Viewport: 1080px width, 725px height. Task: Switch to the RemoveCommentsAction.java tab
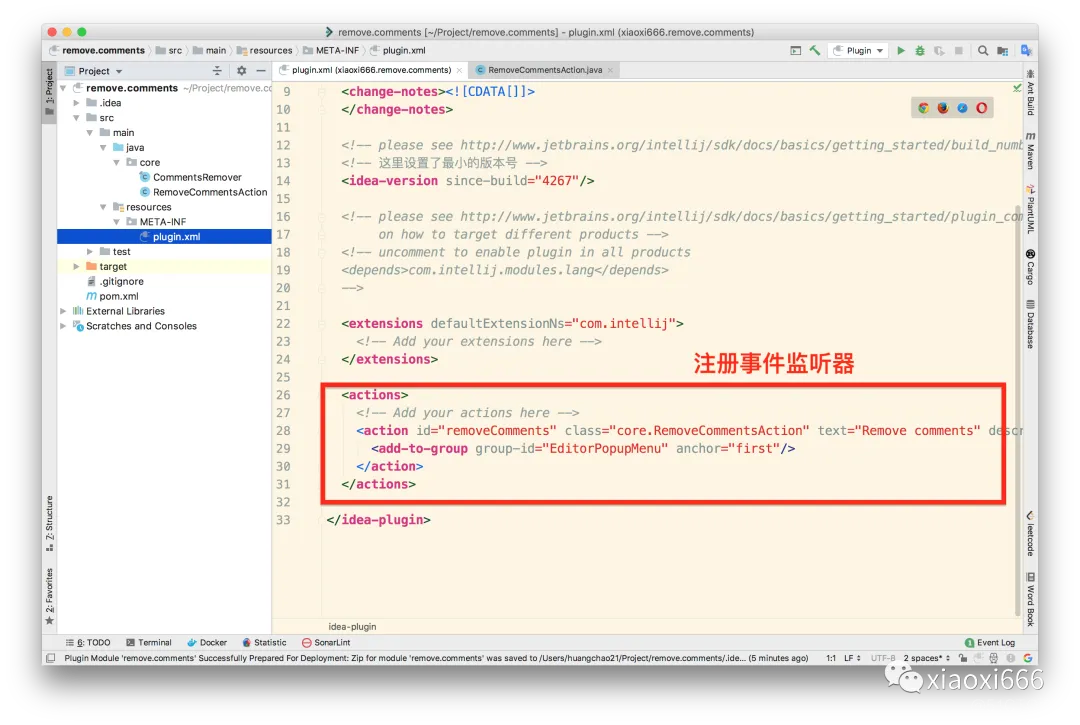[x=545, y=70]
